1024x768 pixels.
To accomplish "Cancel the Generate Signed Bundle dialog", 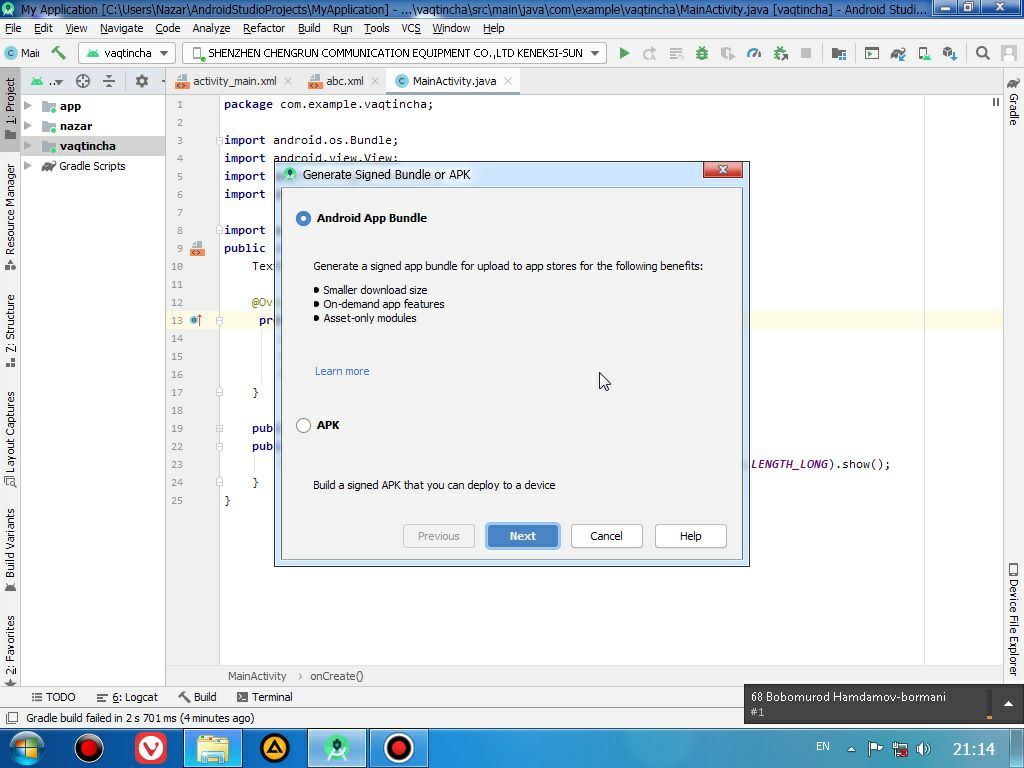I will 606,536.
